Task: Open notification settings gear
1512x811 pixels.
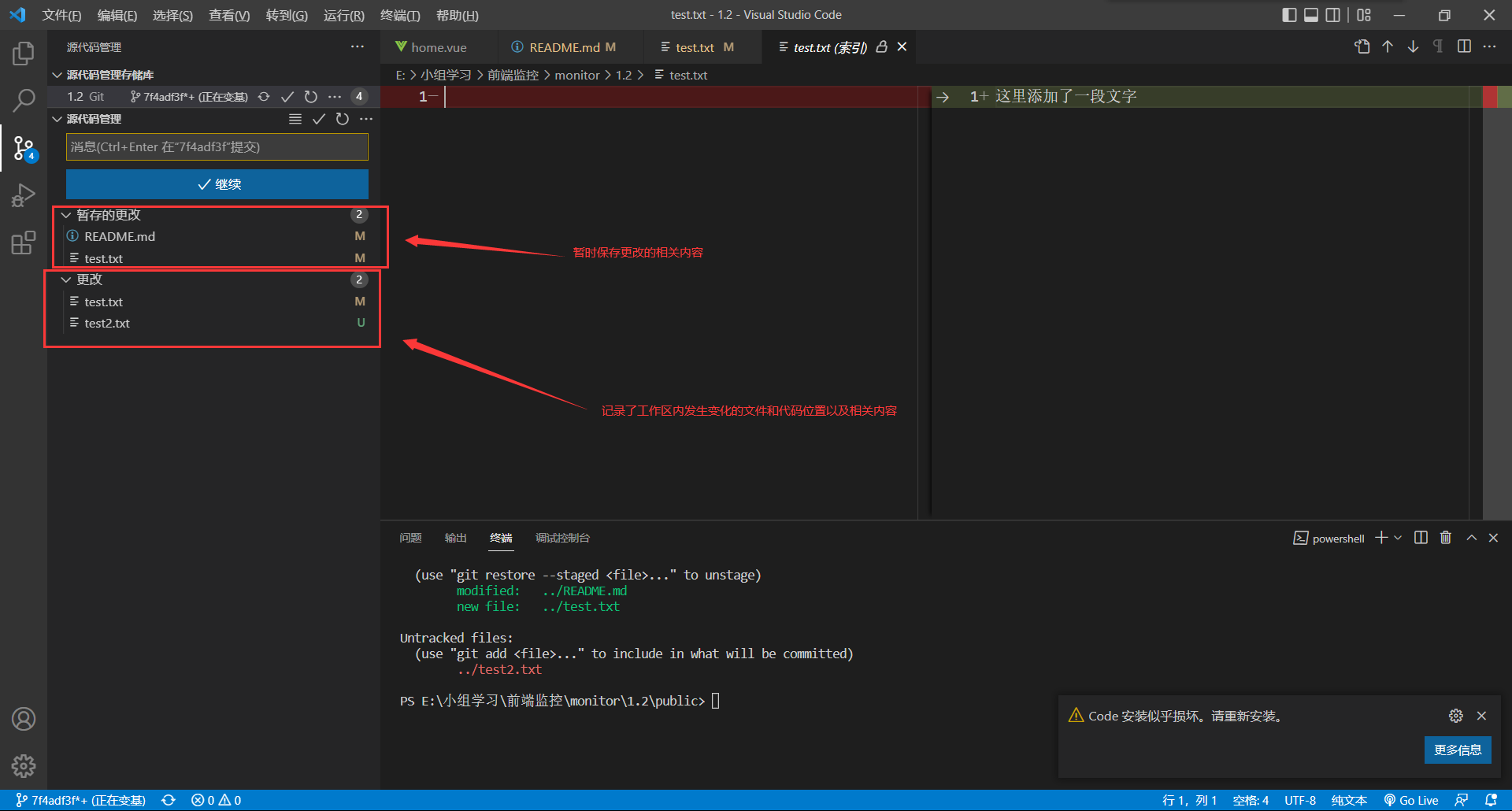Action: point(1456,716)
